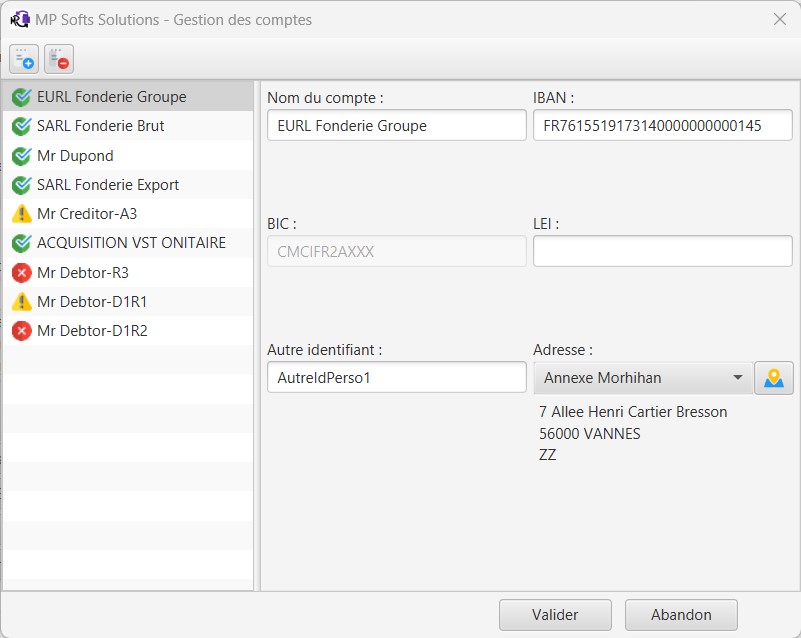
Task: Click the Abandon button
Action: click(x=681, y=615)
